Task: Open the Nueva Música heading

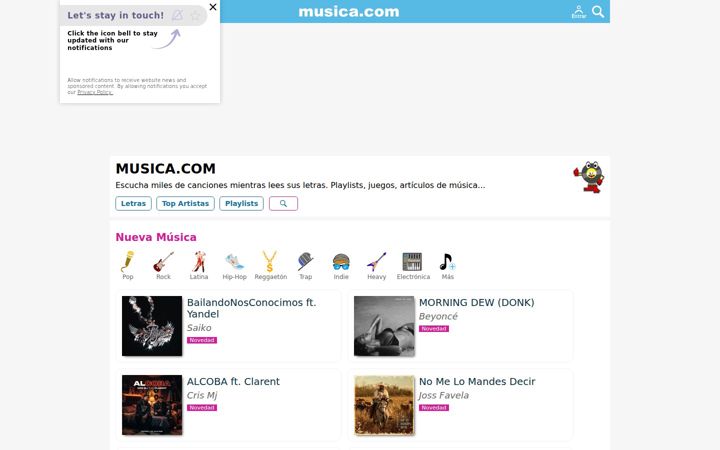Action: 156,237
